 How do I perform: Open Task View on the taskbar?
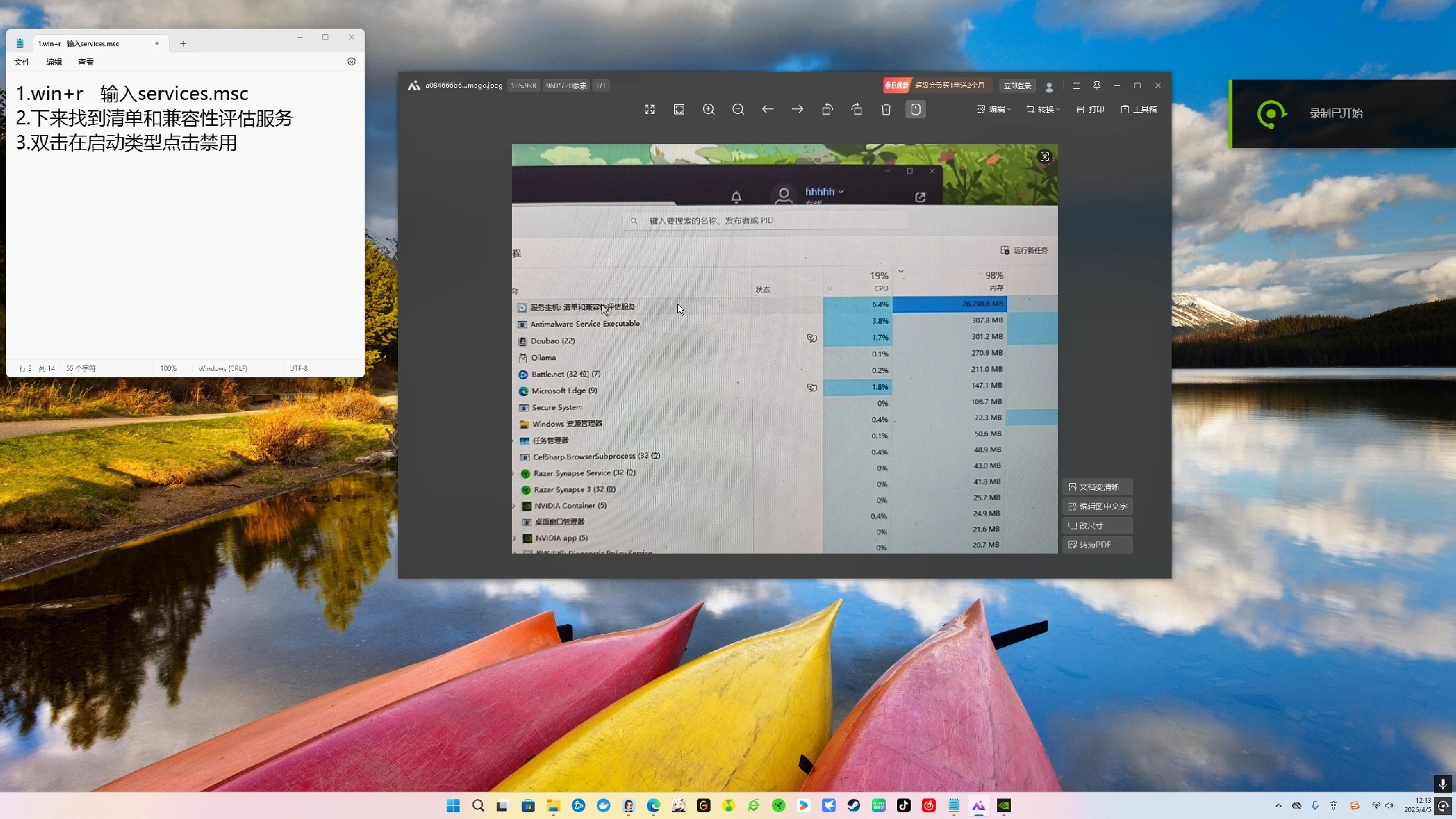[503, 805]
